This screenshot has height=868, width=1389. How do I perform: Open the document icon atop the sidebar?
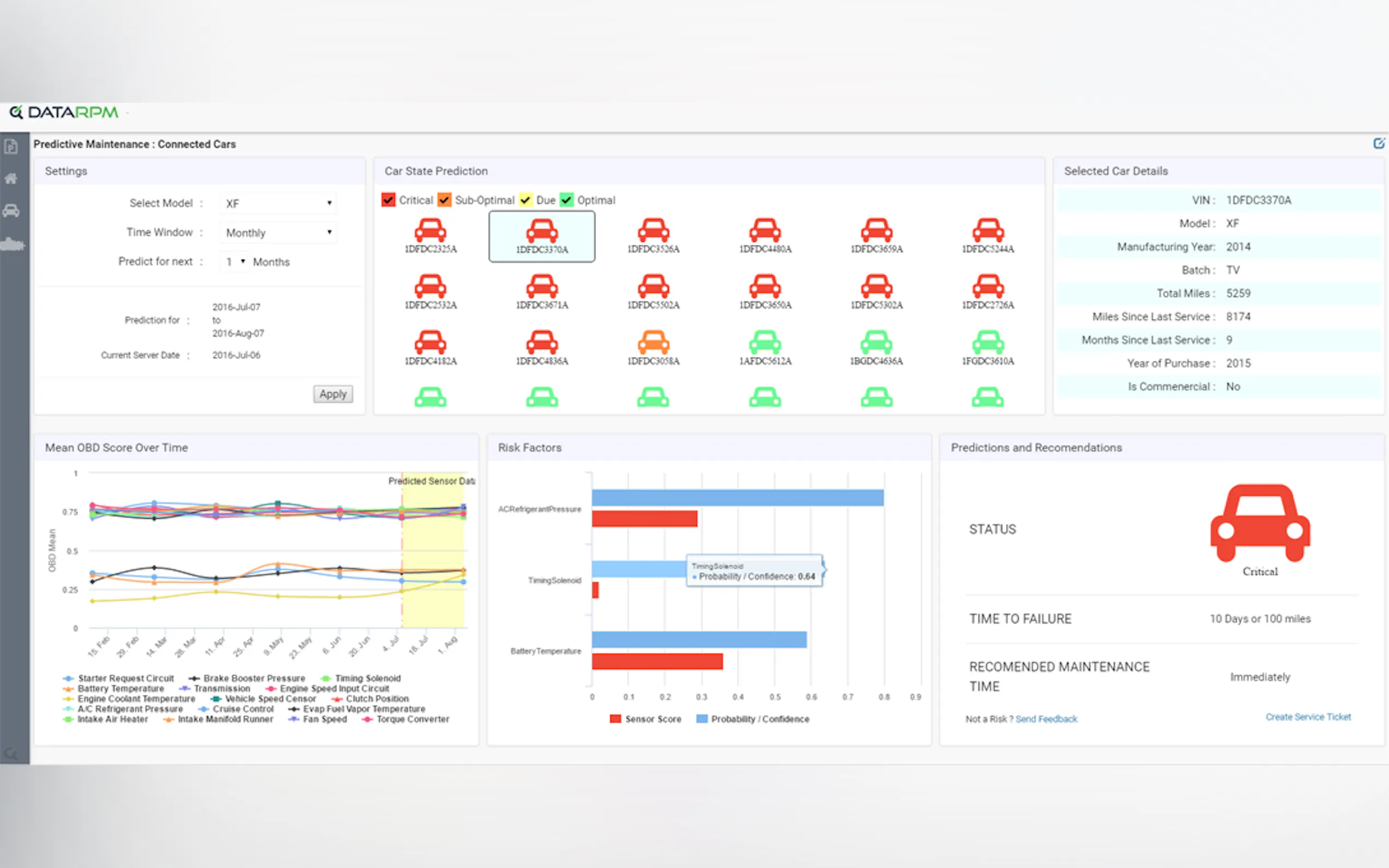(x=11, y=147)
